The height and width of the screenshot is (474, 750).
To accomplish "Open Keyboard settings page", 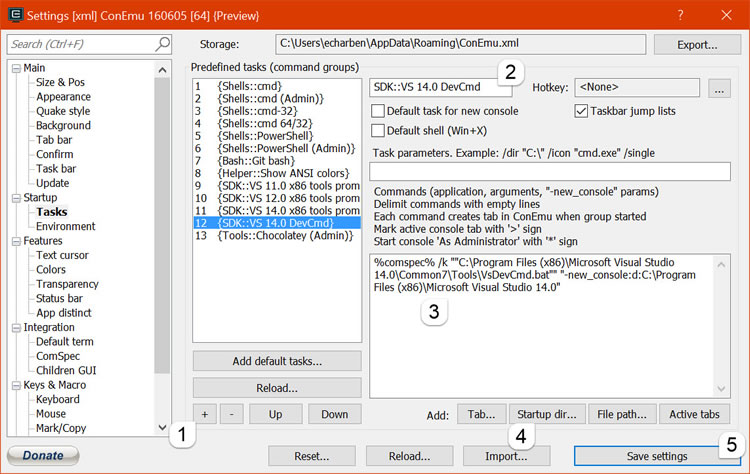I will (57, 399).
